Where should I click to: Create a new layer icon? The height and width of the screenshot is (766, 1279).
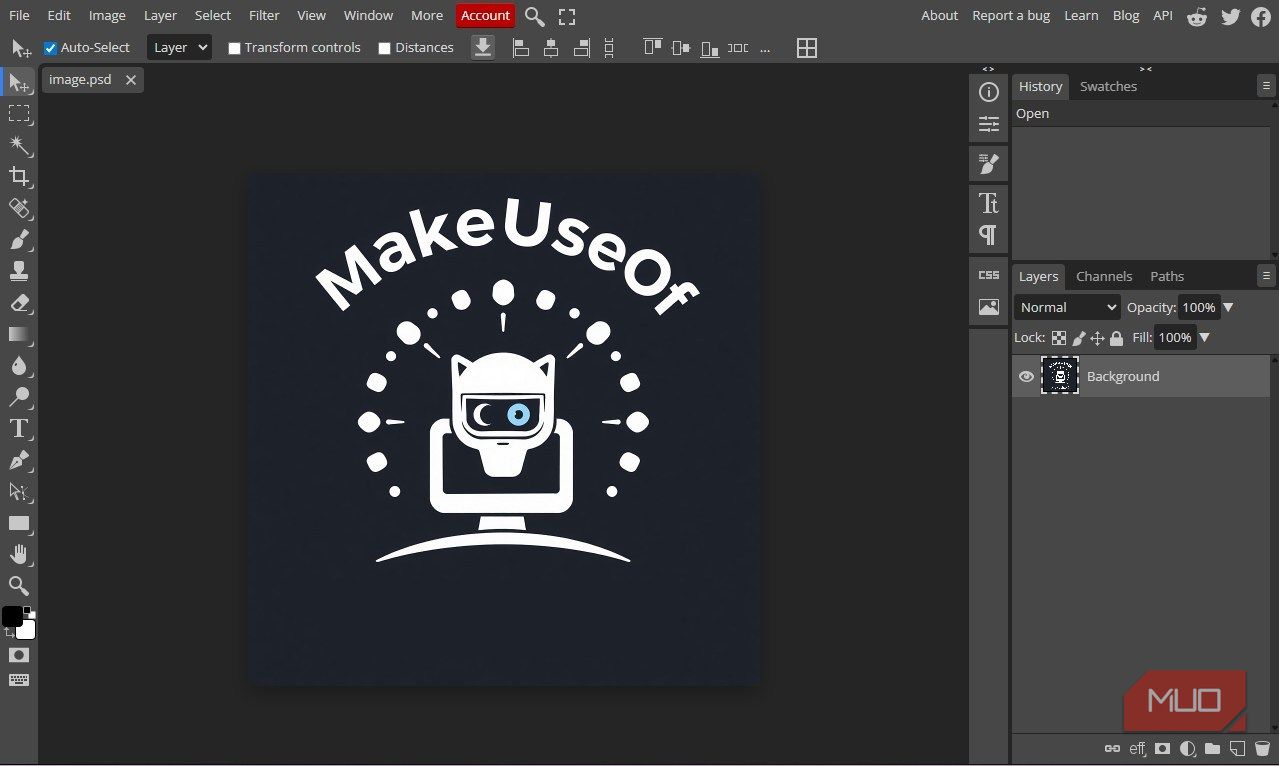coord(1237,748)
